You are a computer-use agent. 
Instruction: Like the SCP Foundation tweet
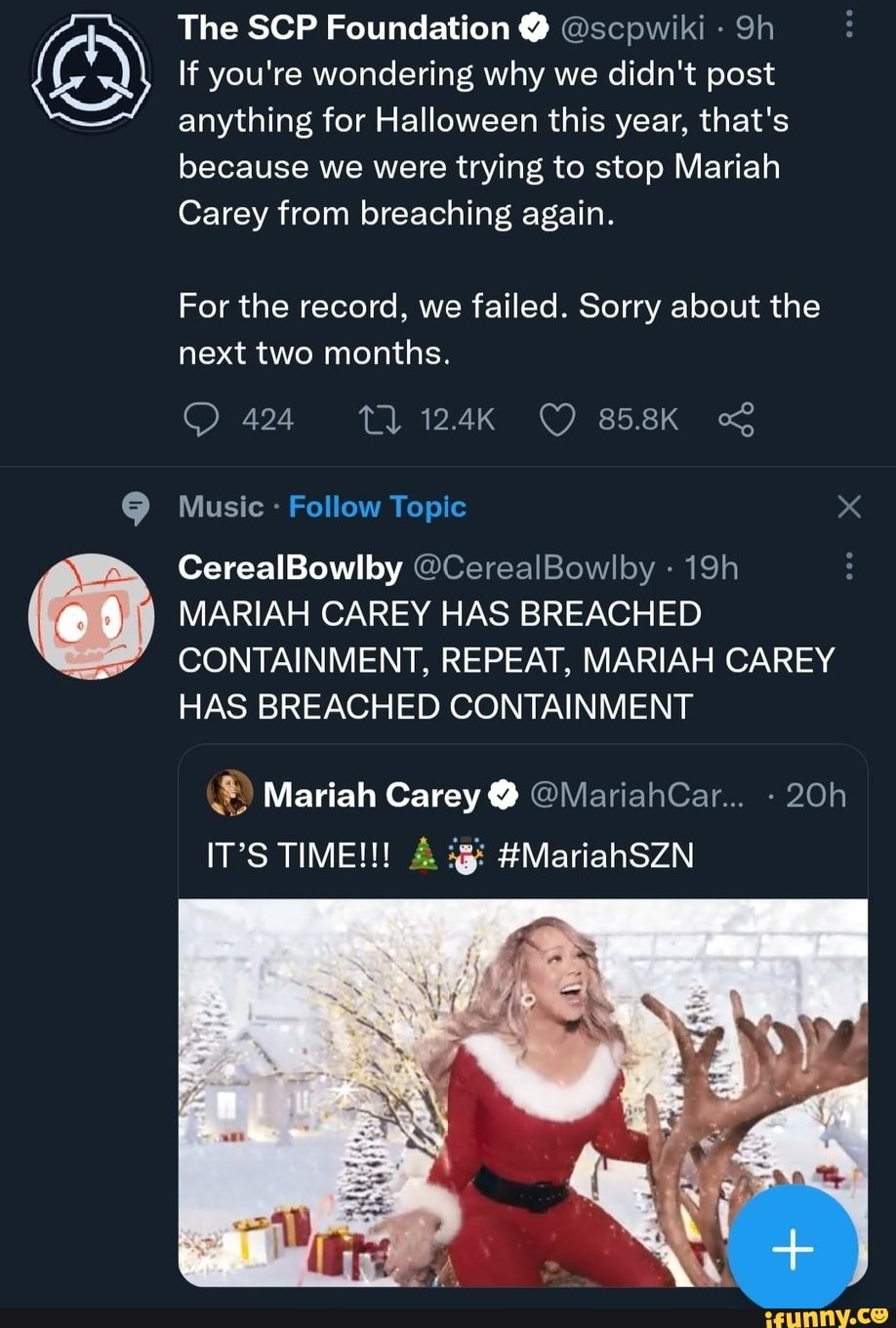(556, 420)
